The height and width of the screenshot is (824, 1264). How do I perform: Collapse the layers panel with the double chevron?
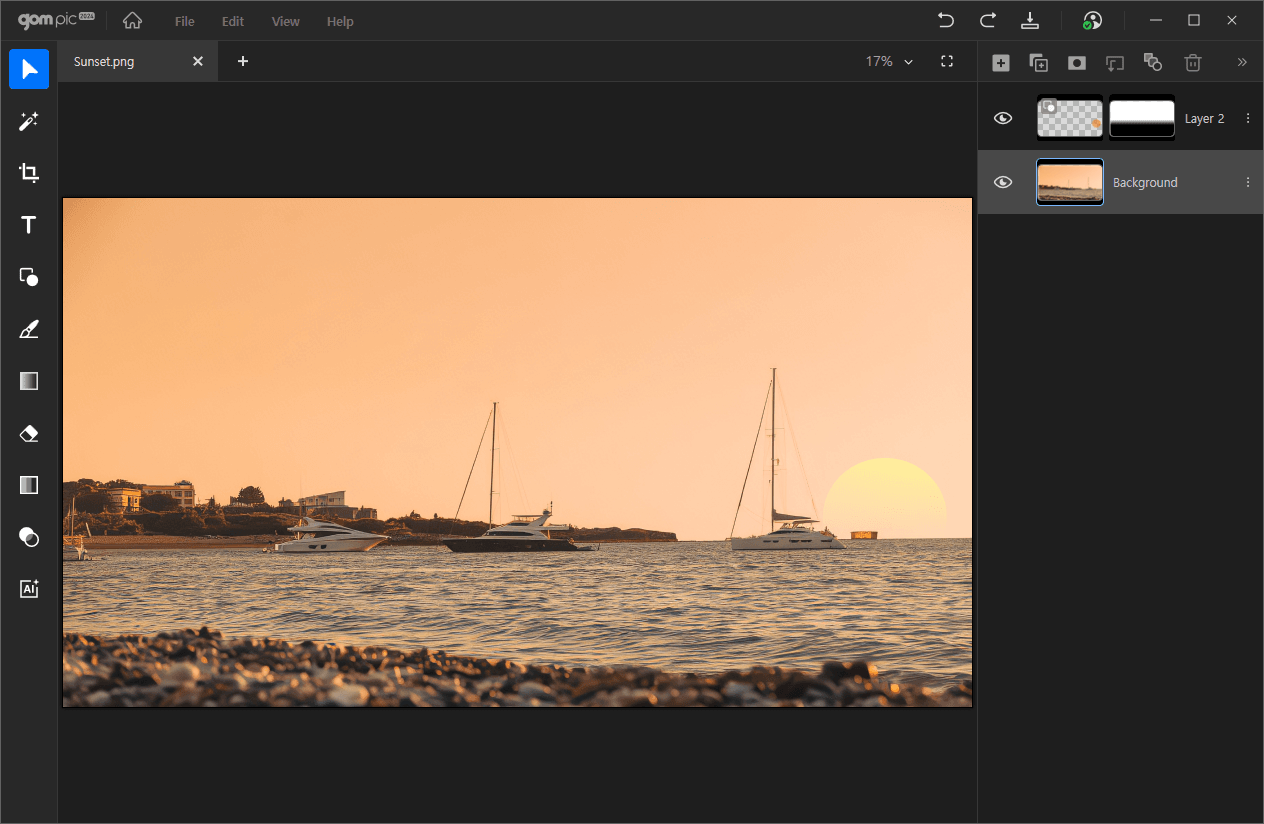click(1242, 62)
